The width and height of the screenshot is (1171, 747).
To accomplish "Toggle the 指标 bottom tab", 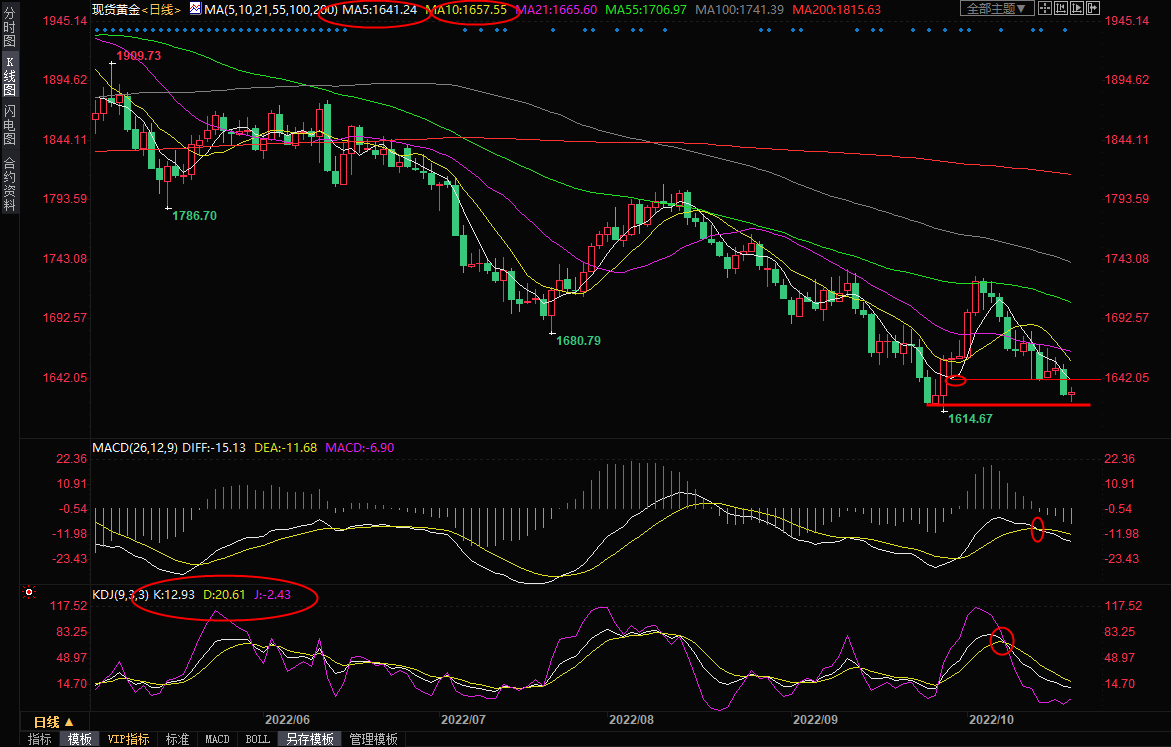I will click(x=40, y=739).
